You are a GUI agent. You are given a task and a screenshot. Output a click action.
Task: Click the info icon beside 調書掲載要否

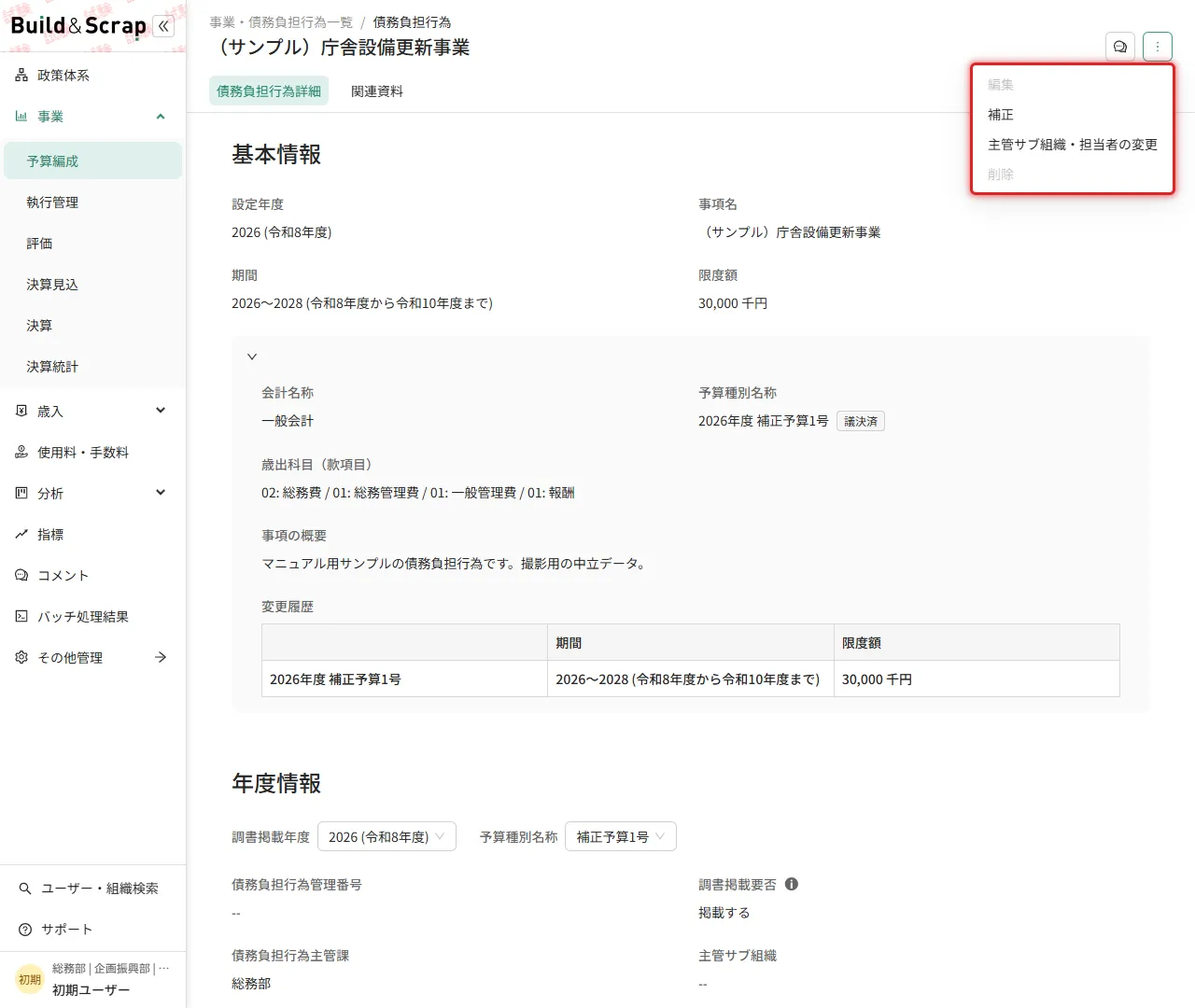click(792, 884)
